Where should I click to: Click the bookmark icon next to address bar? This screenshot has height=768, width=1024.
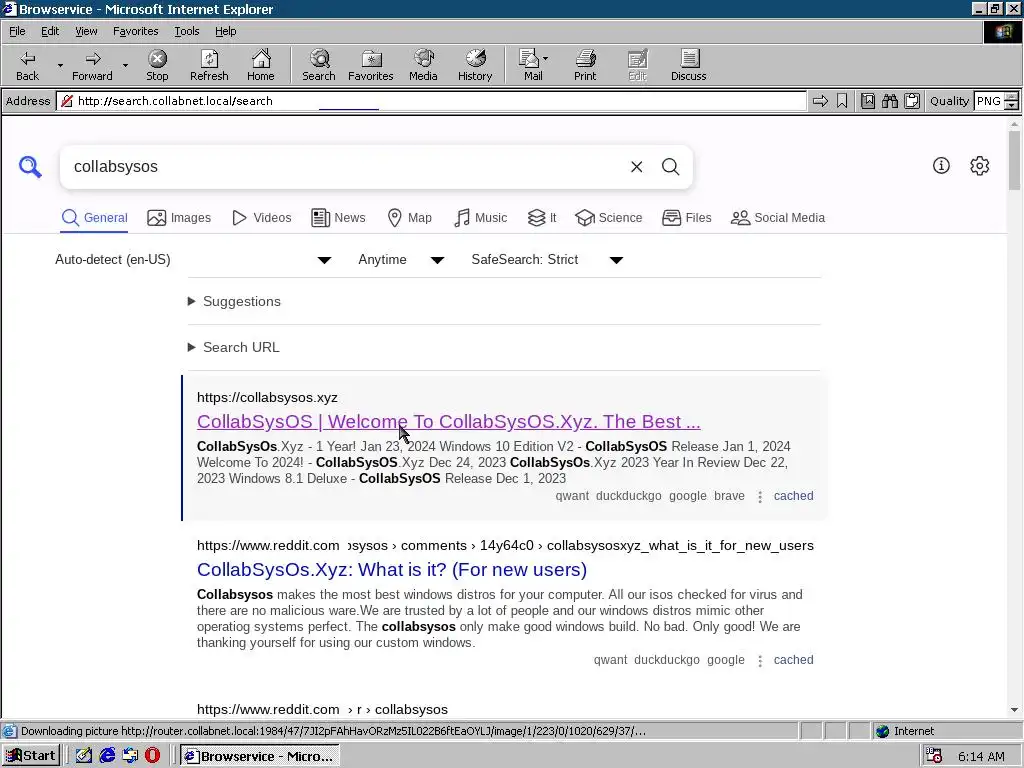coord(842,101)
